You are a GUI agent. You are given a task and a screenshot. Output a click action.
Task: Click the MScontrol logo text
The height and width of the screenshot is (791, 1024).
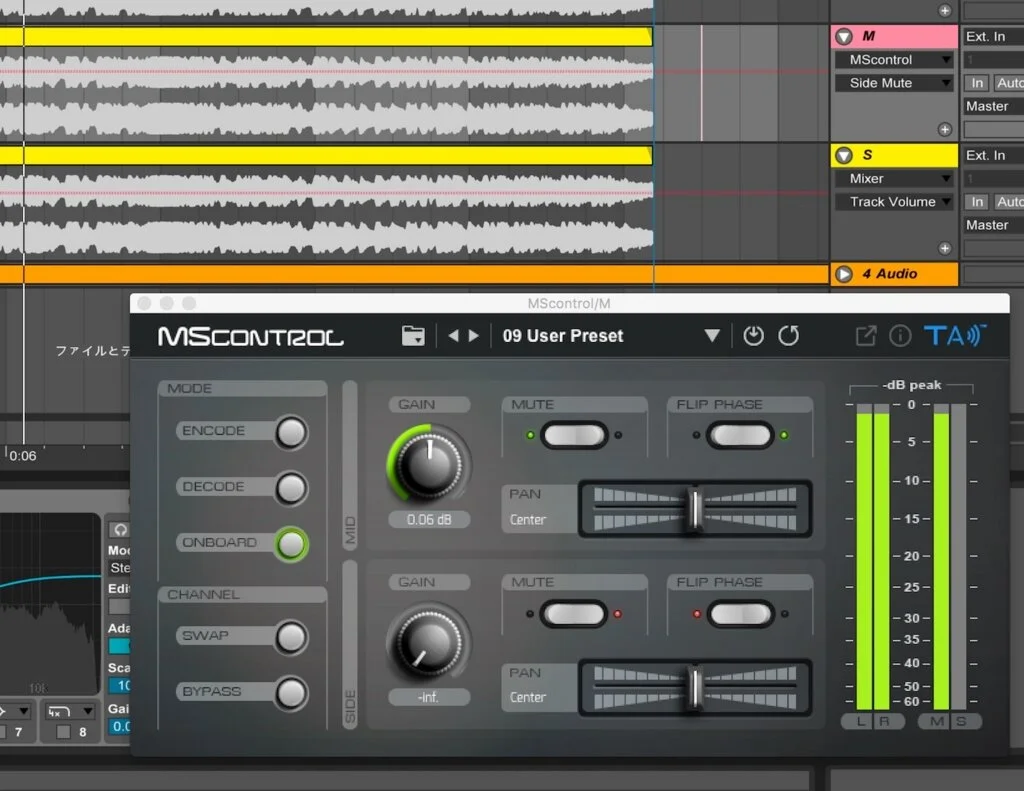point(251,337)
